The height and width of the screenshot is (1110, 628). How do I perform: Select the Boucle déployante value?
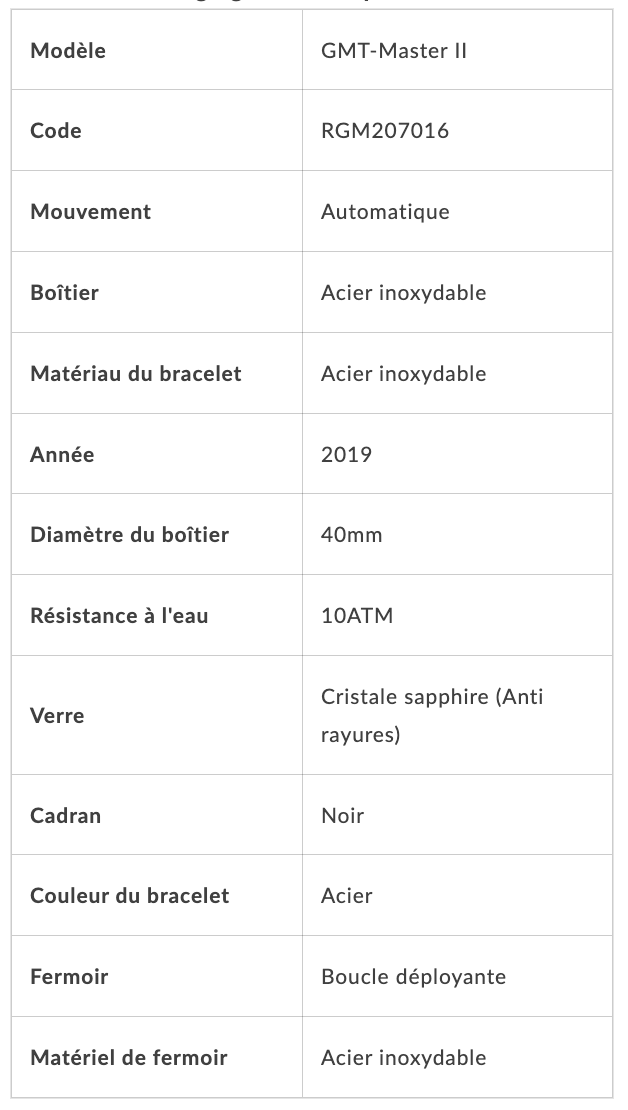[x=413, y=977]
